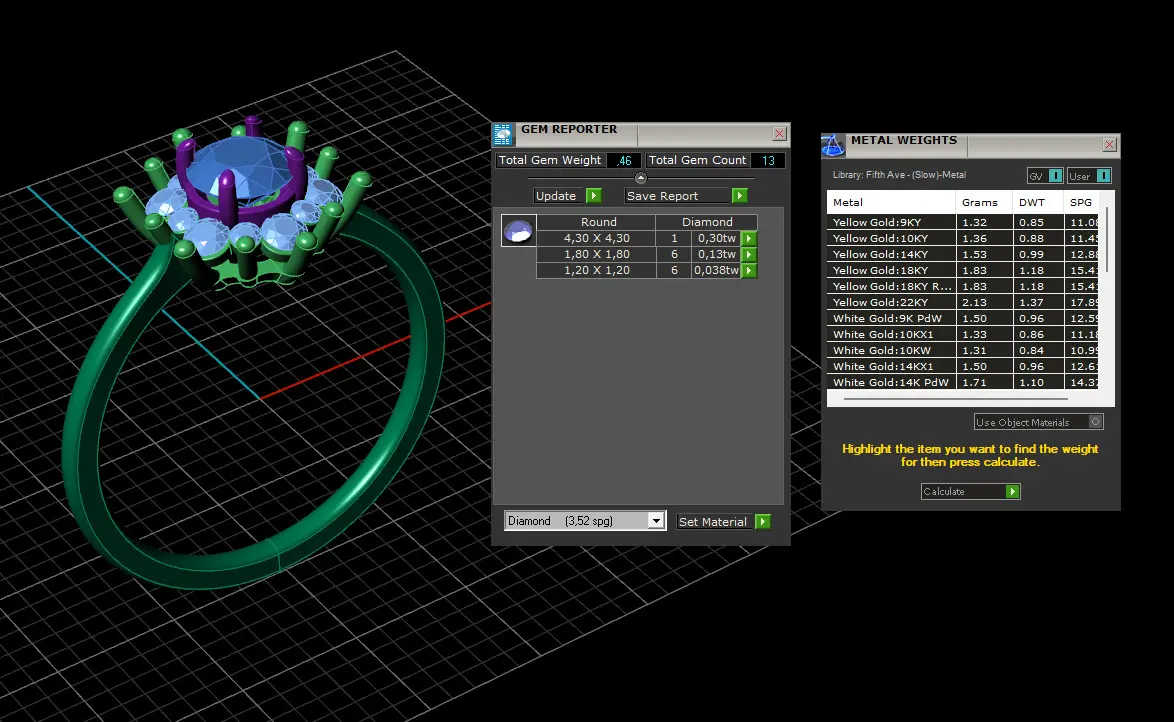
Task: Click the Round column header in Gem Reporter
Action: coord(597,222)
